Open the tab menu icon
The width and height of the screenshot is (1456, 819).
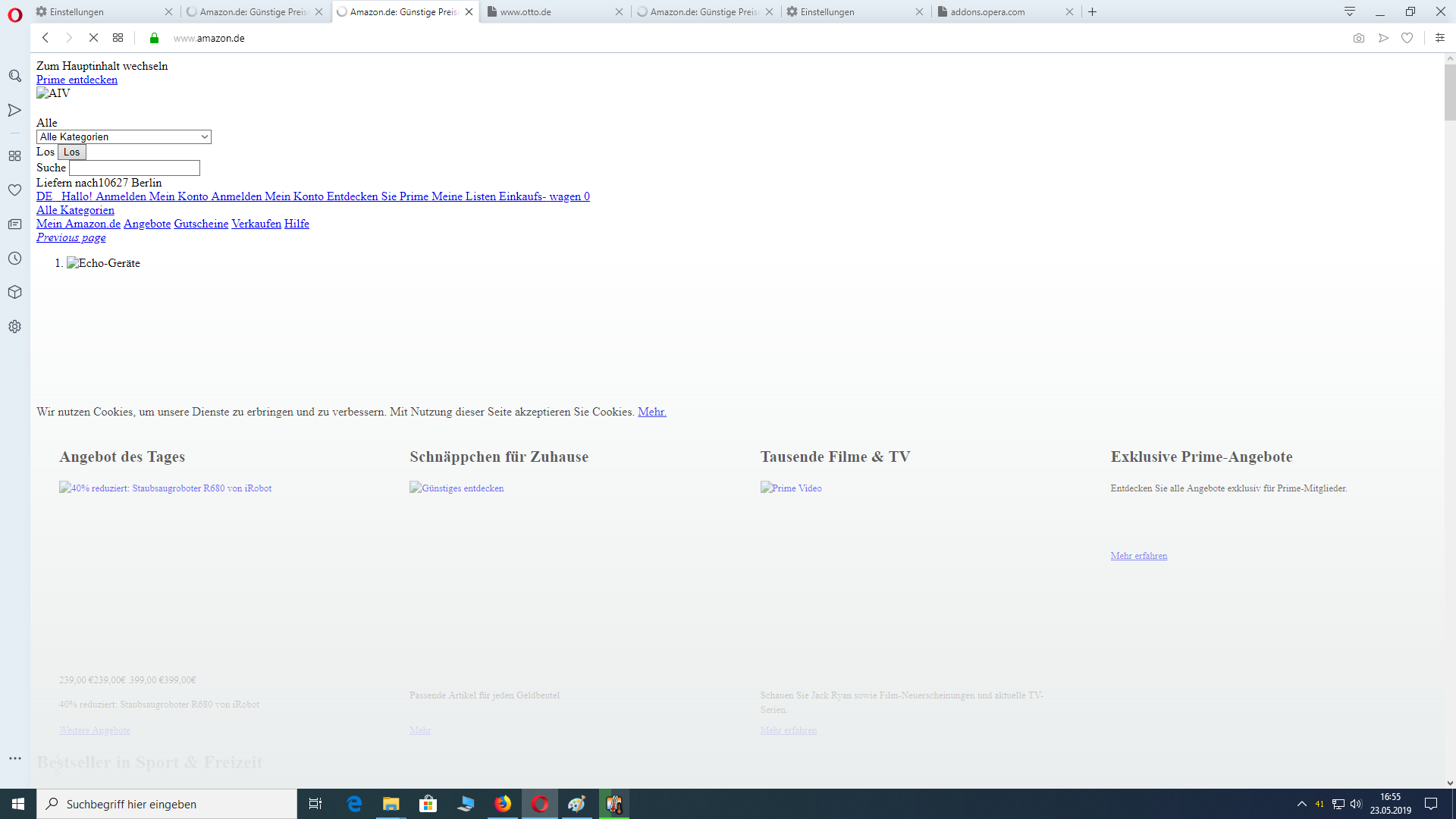tap(1349, 11)
